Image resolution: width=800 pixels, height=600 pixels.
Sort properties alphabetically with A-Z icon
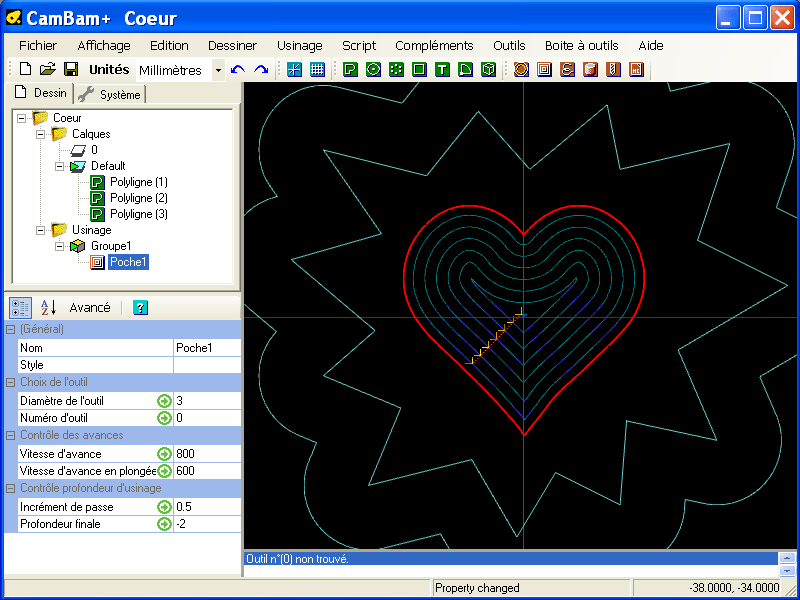(47, 308)
